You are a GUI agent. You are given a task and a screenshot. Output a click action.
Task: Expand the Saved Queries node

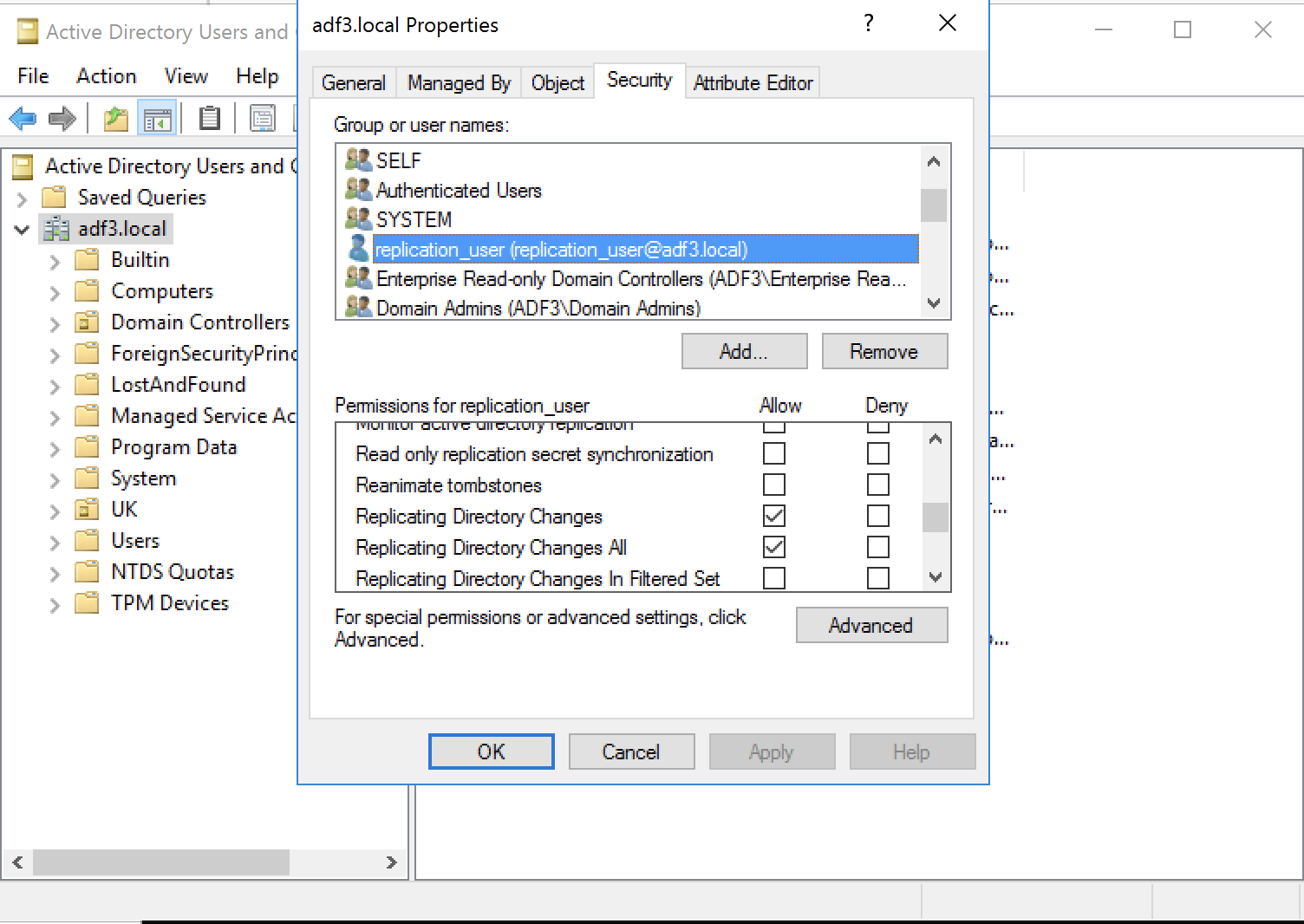23,198
